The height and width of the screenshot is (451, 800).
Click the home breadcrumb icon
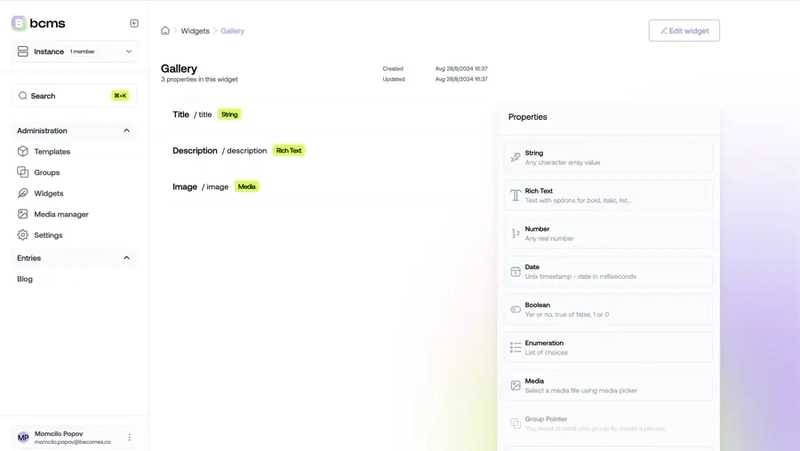[165, 31]
